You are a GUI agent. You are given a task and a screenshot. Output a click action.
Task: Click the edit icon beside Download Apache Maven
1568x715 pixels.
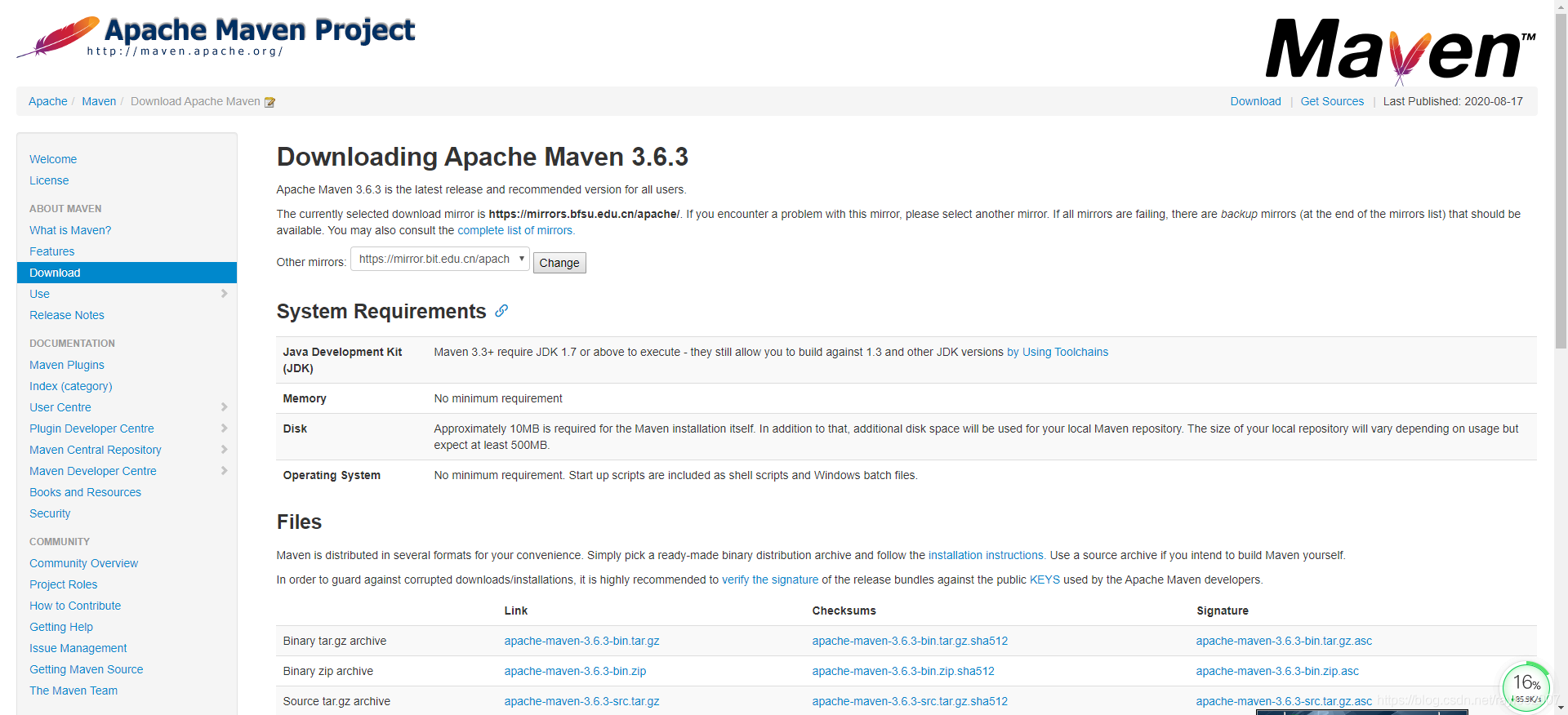click(x=269, y=102)
